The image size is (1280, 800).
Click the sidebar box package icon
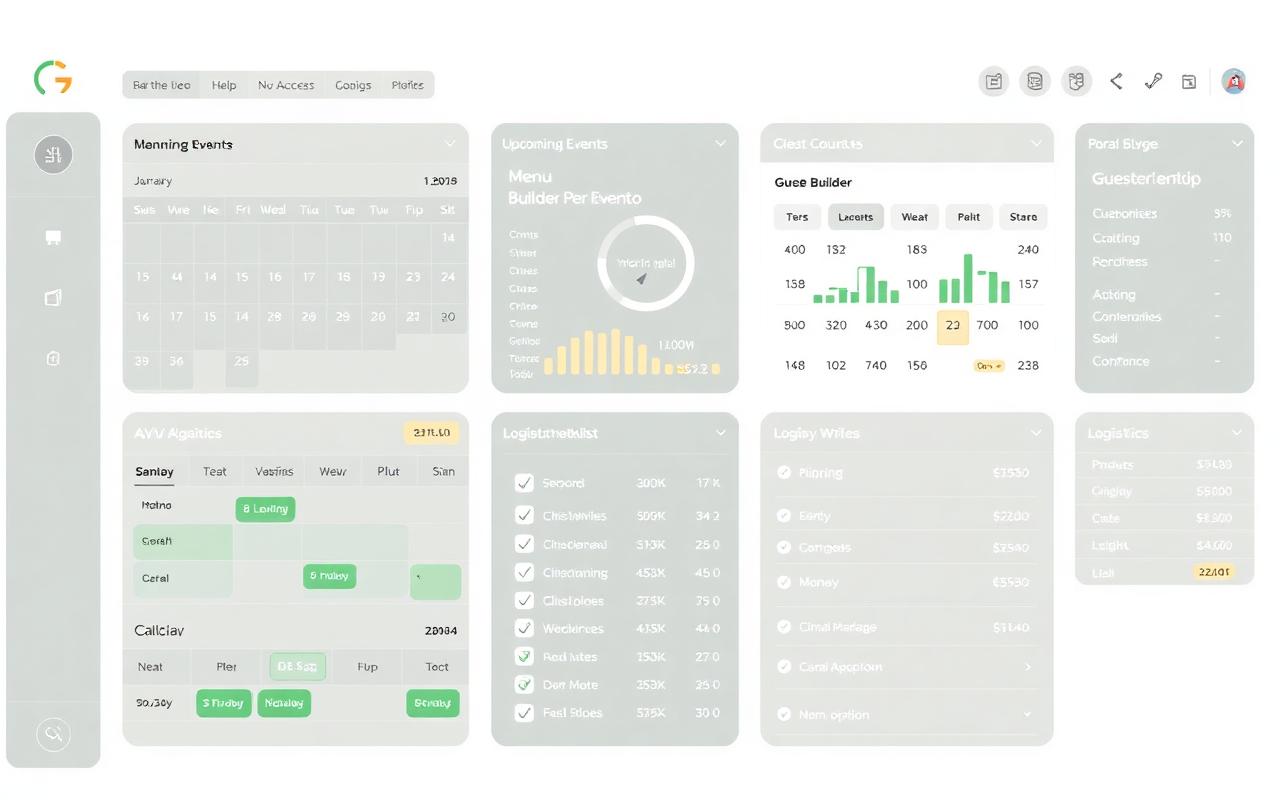pyautogui.click(x=53, y=298)
